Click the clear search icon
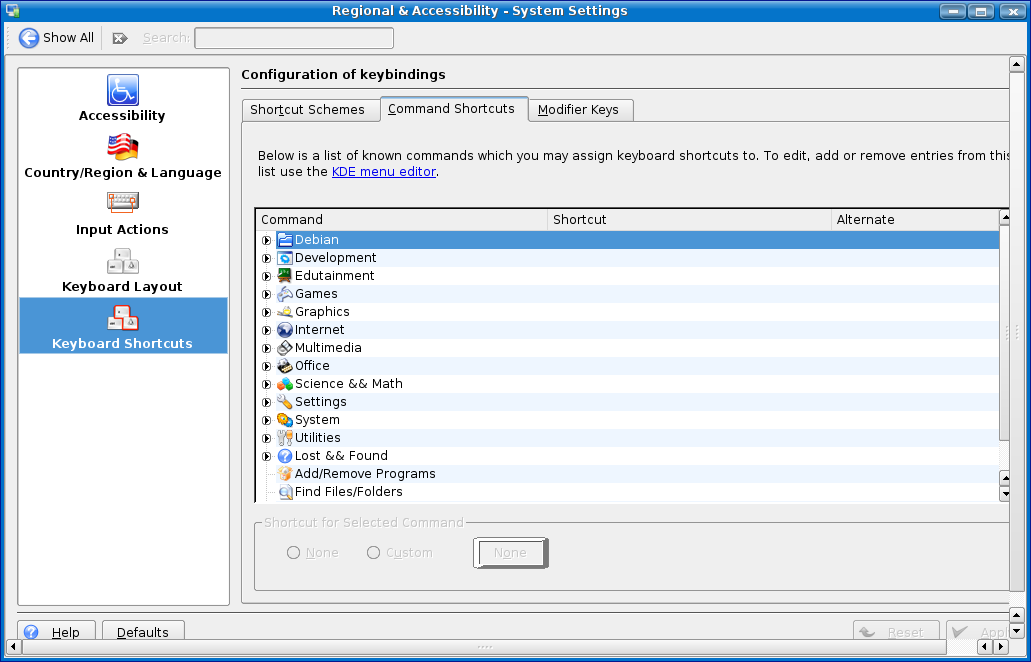Image resolution: width=1031 pixels, height=662 pixels. pyautogui.click(x=120, y=38)
